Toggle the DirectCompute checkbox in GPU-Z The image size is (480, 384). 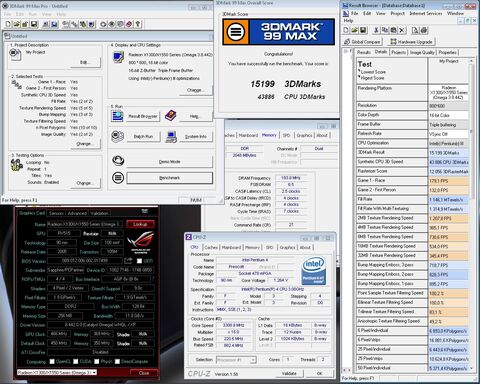coord(117,362)
